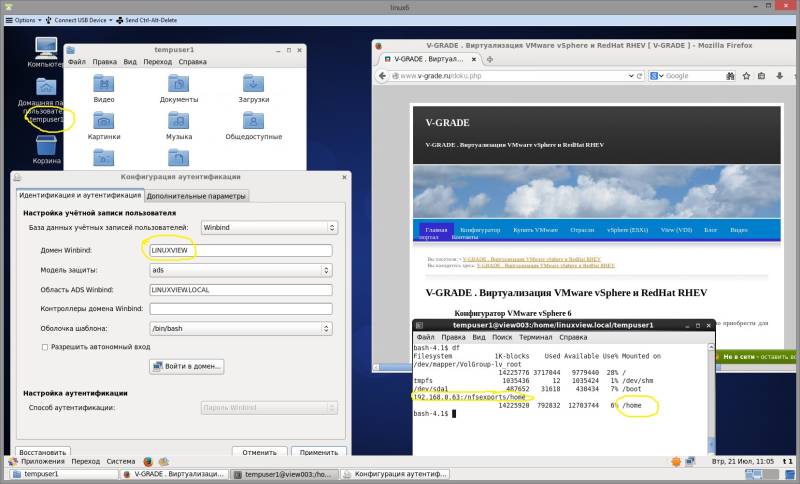Switch to tempuser1@view003 terminal taskbar item

tap(284, 474)
